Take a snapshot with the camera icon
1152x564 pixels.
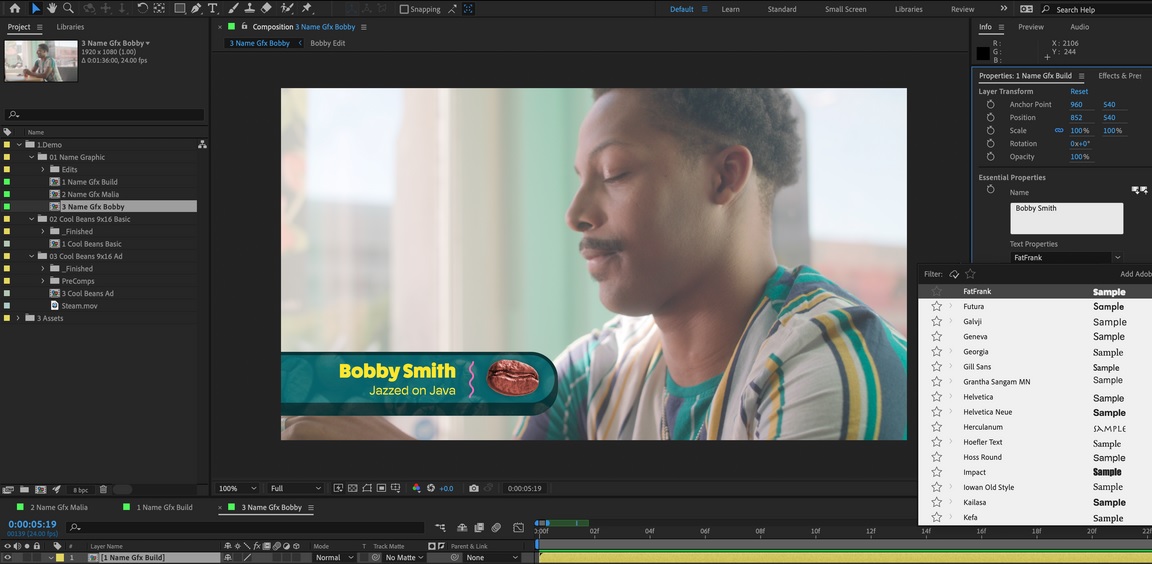tap(474, 488)
